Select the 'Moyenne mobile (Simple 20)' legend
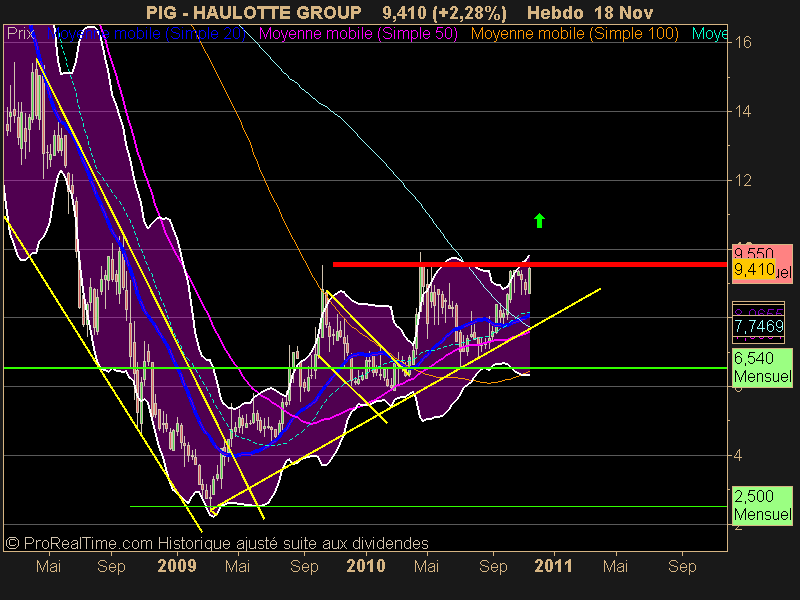 click(x=146, y=34)
